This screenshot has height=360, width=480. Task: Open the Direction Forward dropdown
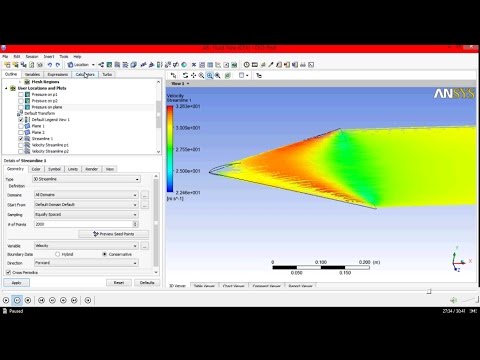click(x=86, y=263)
